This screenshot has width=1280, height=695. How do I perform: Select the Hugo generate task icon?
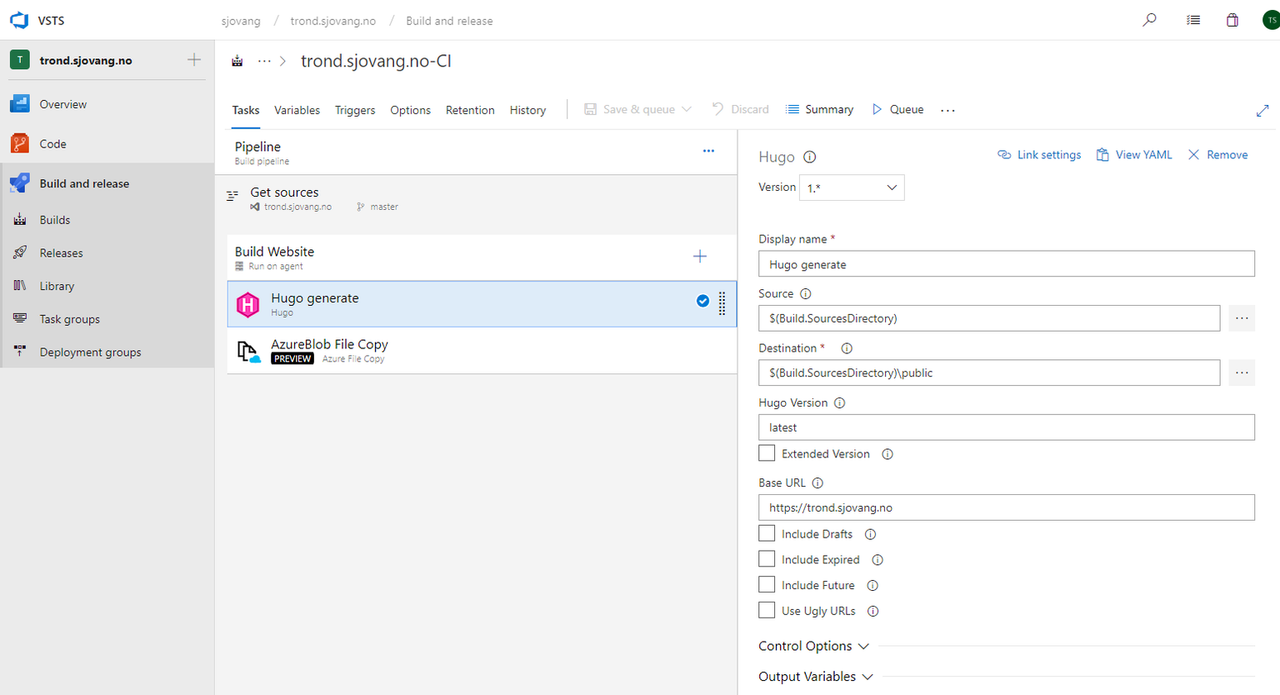(247, 304)
